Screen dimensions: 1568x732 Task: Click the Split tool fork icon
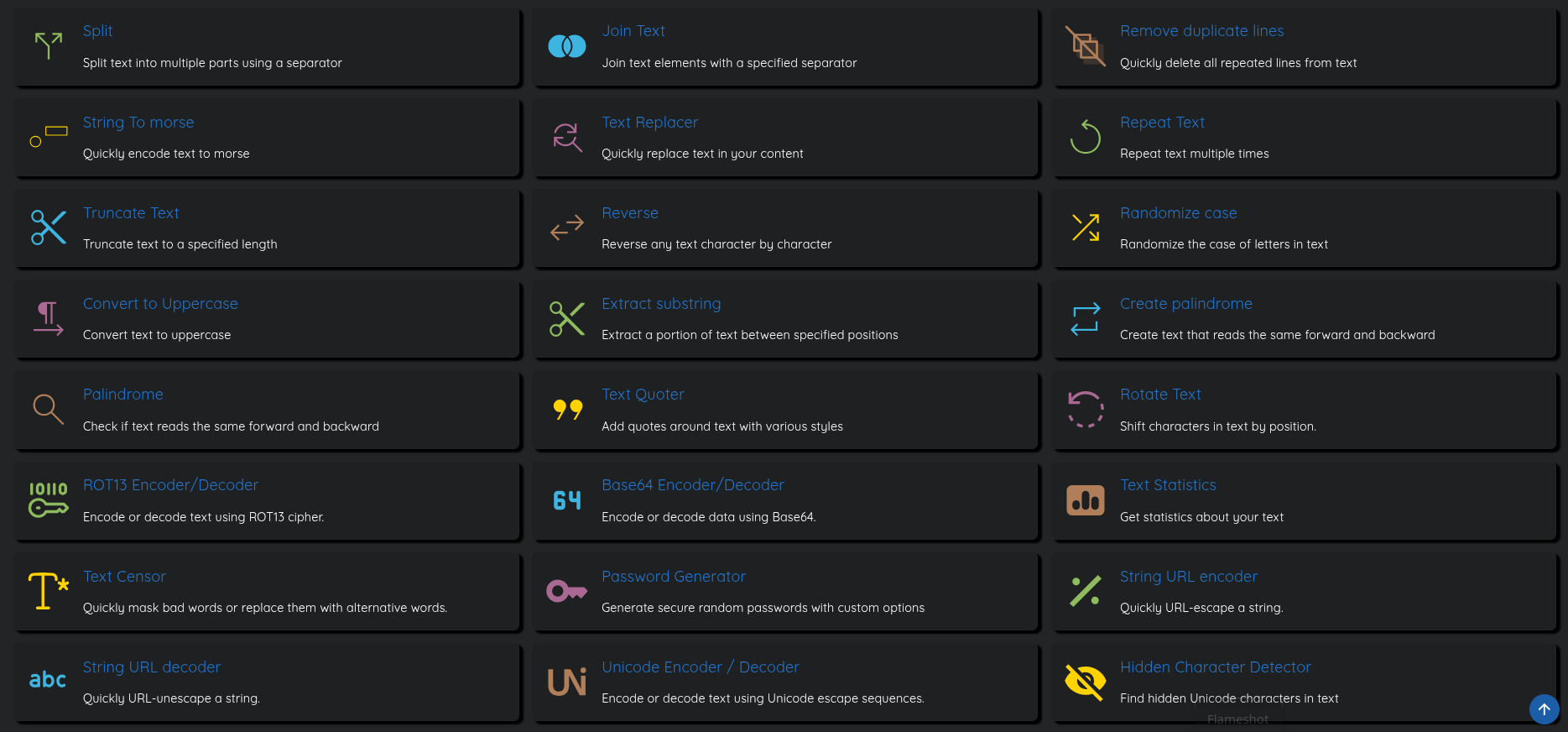pos(49,46)
